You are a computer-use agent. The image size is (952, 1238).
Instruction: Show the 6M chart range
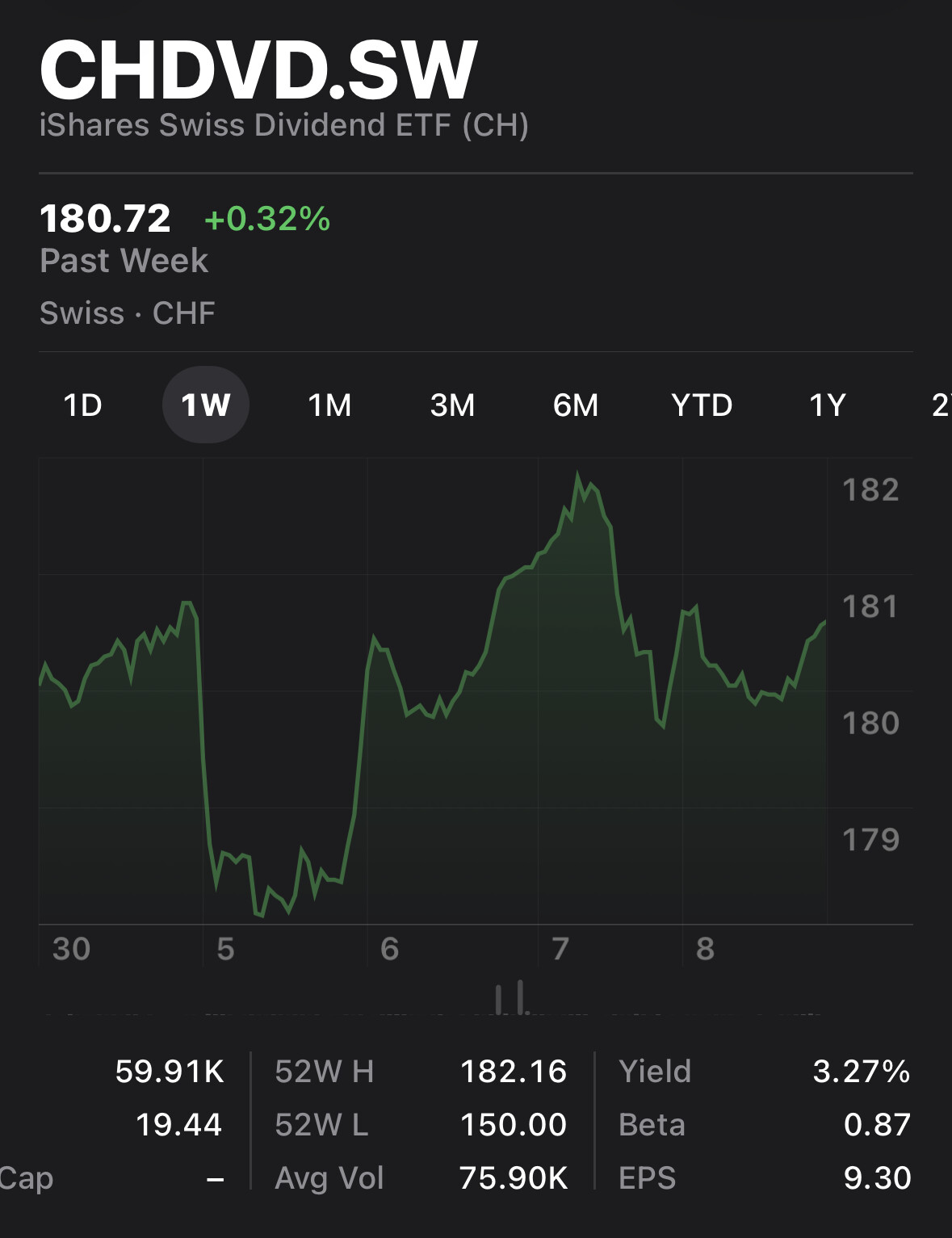576,405
